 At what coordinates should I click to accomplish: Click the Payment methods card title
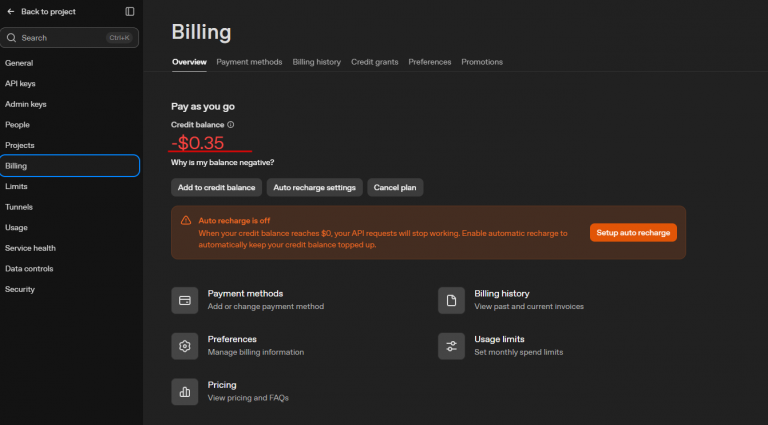coord(245,294)
